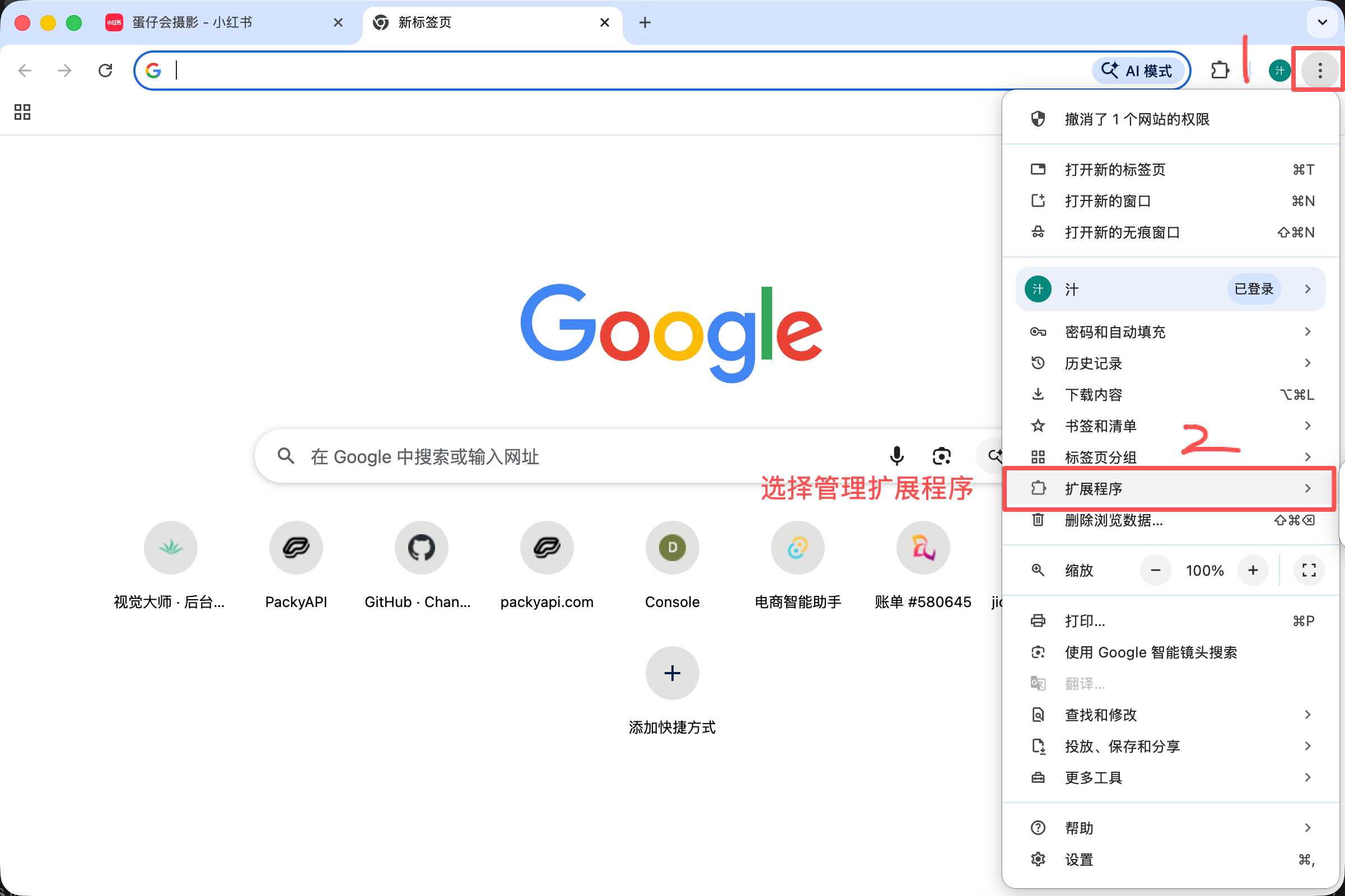Screen dimensions: 1345x896
Task: Decrease zoom with the minus button
Action: 1155,570
